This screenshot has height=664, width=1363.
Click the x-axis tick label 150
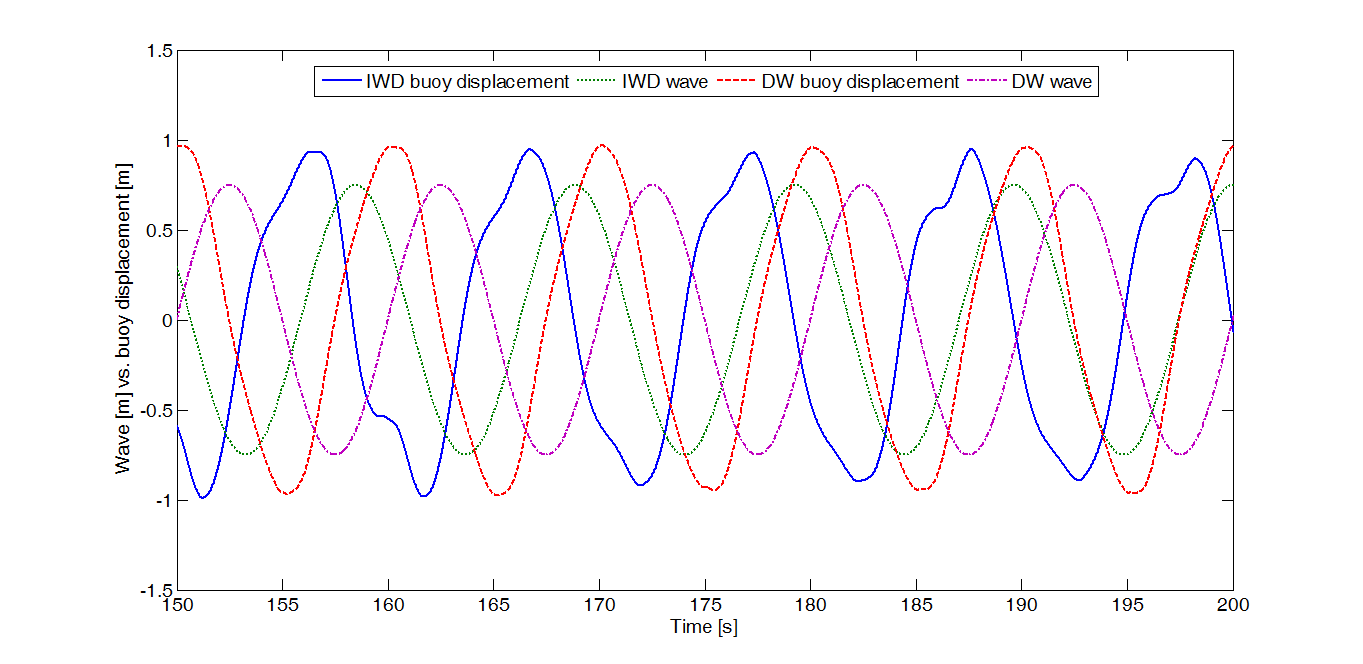177,605
